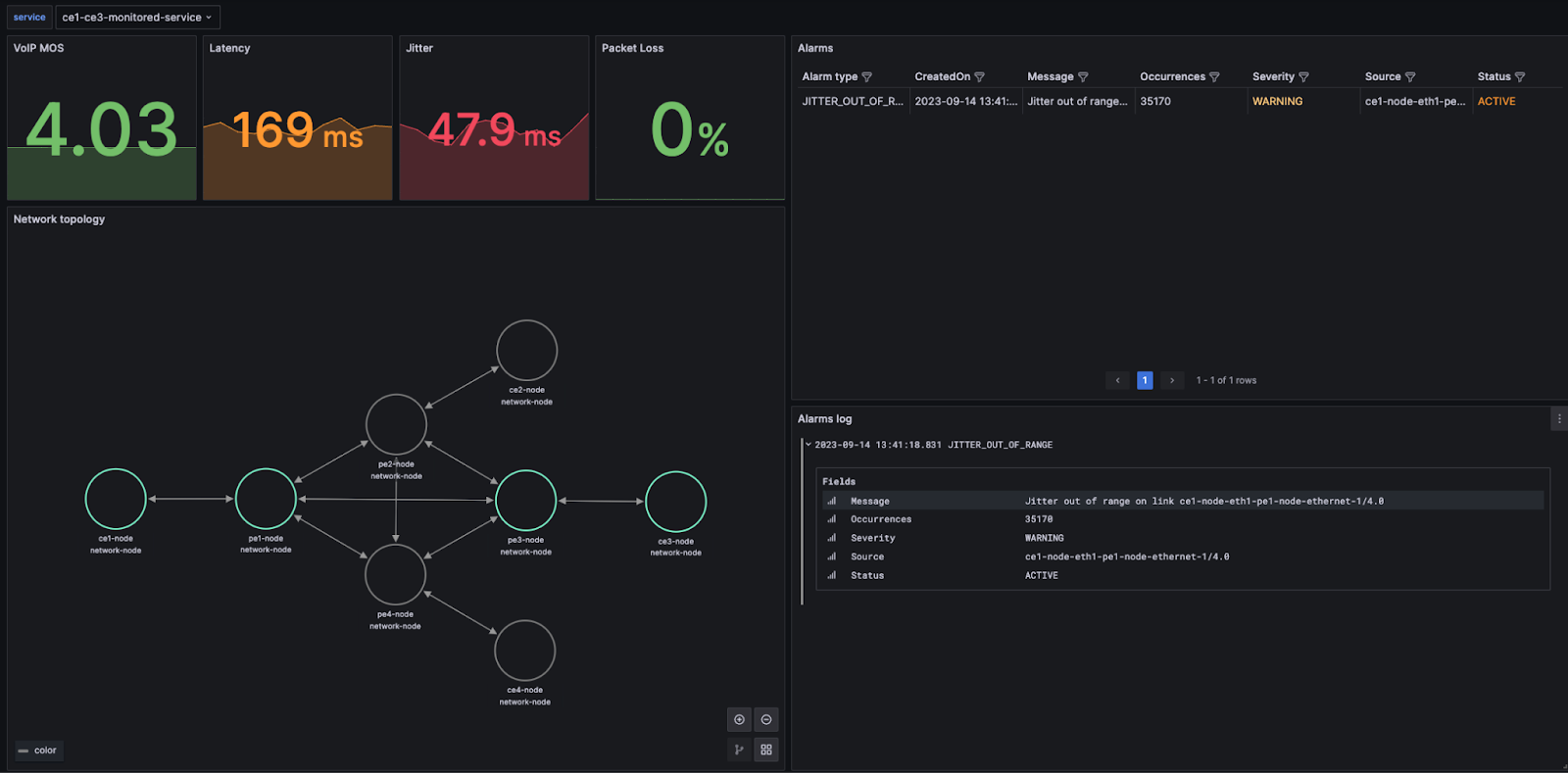Open the VoIP MOS panel title
Image resolution: width=1568 pixels, height=773 pixels.
click(x=38, y=48)
